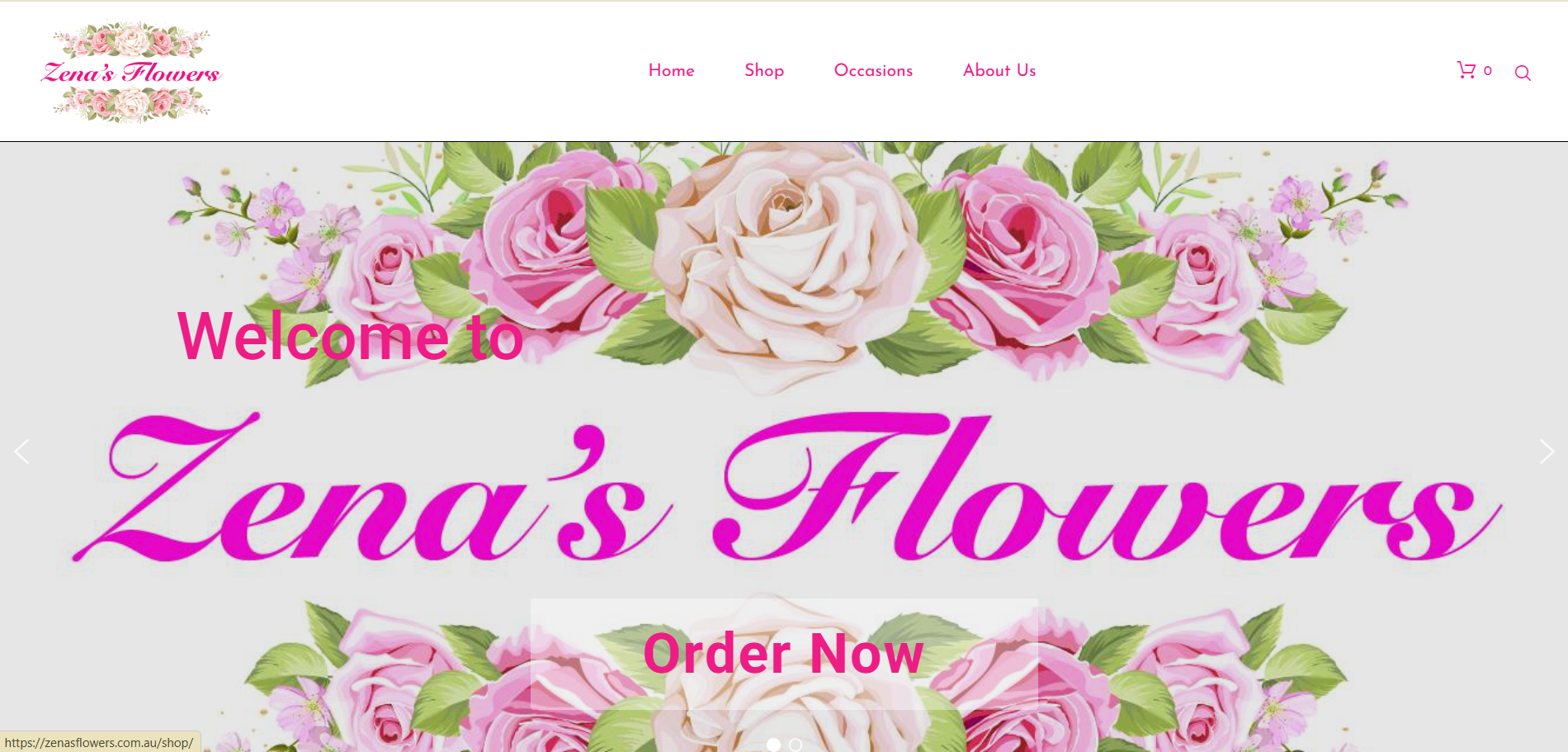Click the large Zena's Flowers banner title
This screenshot has height=752, width=1568.
(786, 487)
